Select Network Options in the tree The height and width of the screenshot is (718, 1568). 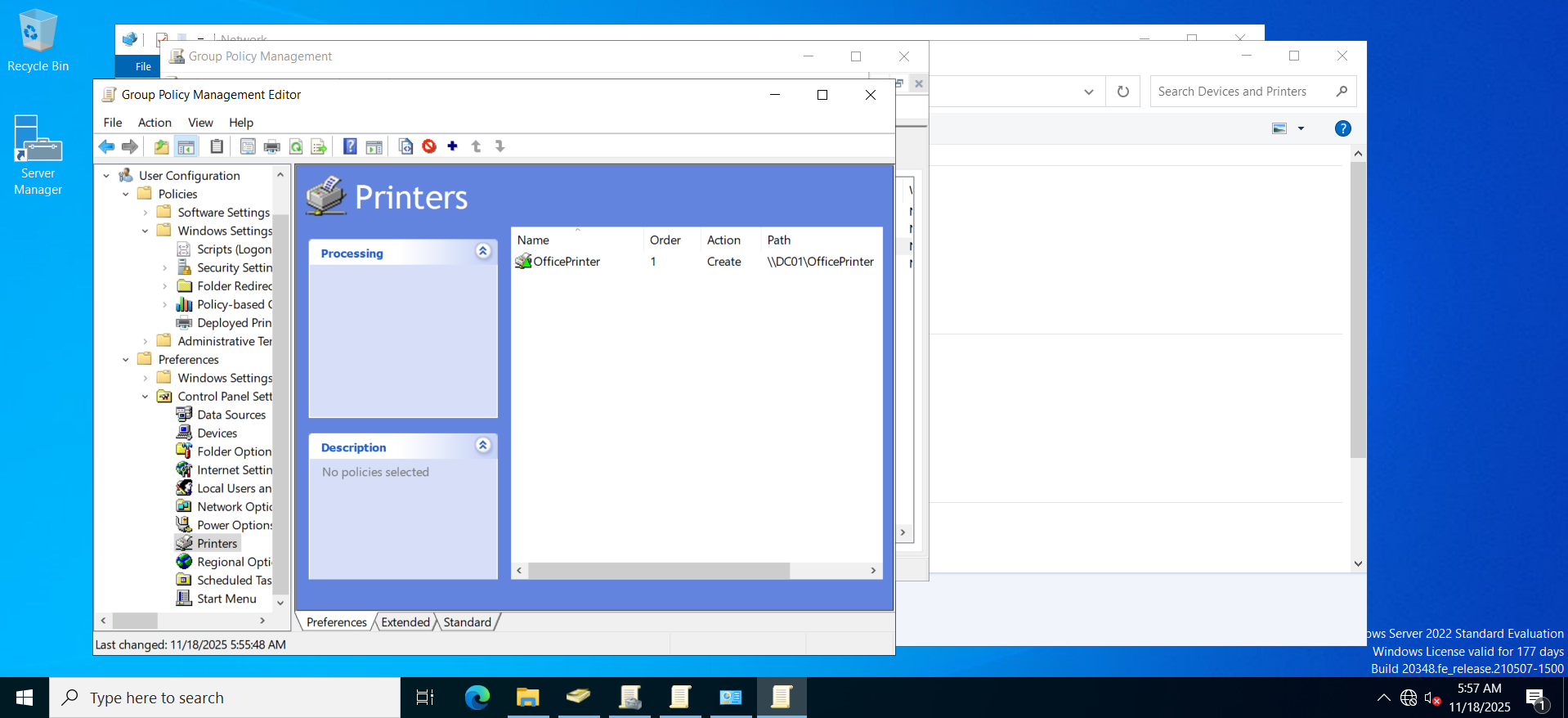point(235,507)
